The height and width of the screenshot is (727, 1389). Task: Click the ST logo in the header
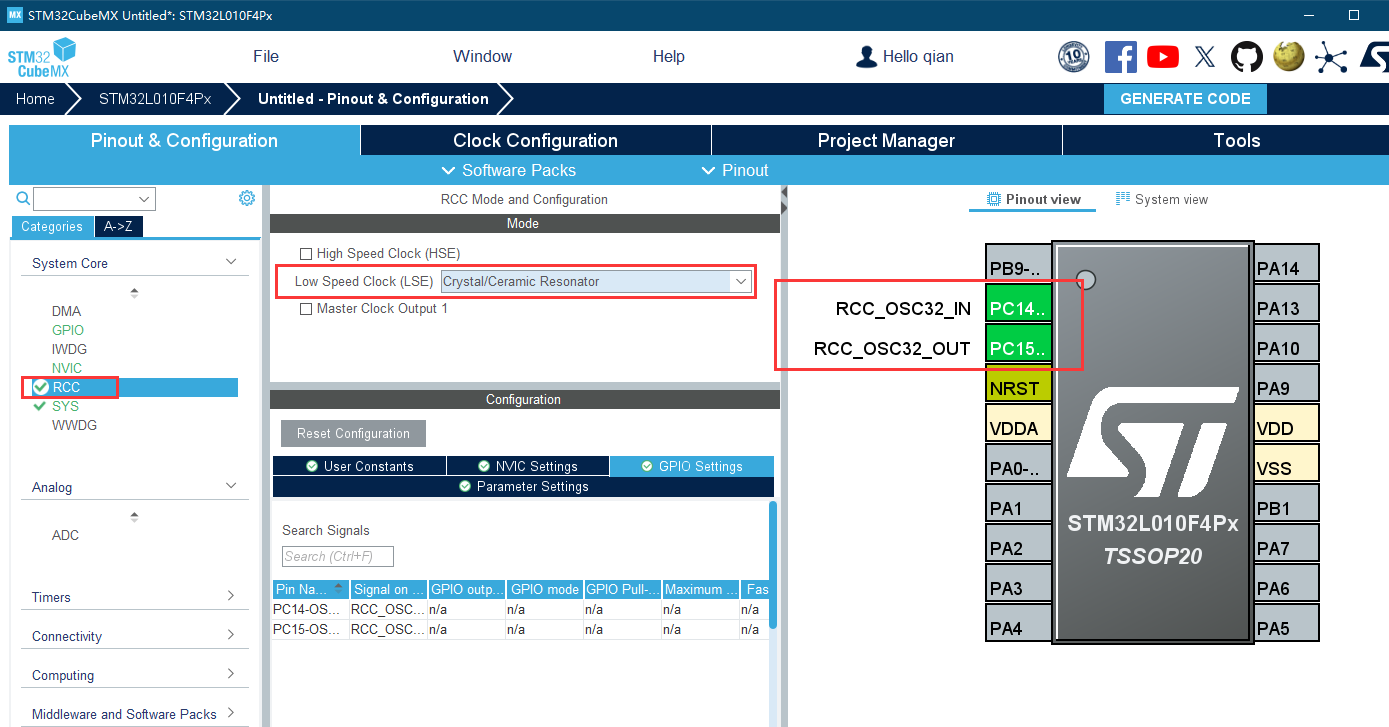1374,57
